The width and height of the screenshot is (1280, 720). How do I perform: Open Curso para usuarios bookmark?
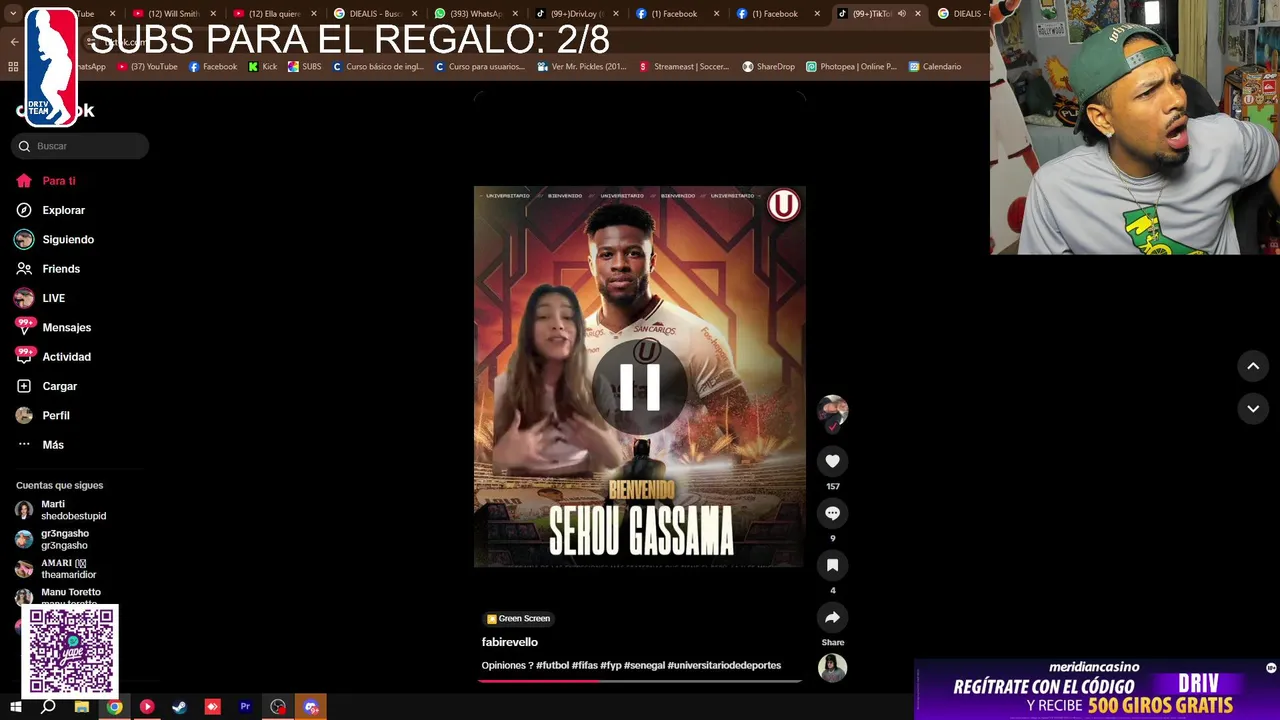pyautogui.click(x=479, y=67)
